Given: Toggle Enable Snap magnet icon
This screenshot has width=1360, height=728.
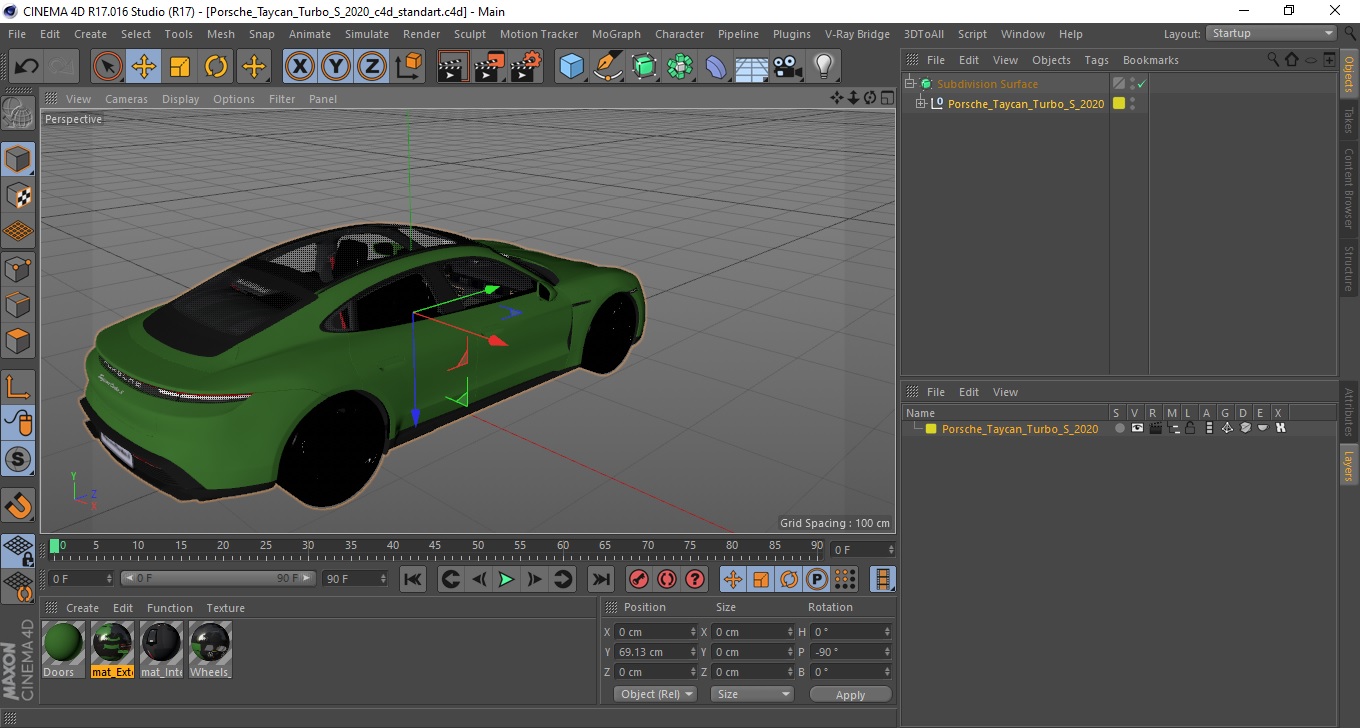Looking at the screenshot, I should tap(18, 505).
